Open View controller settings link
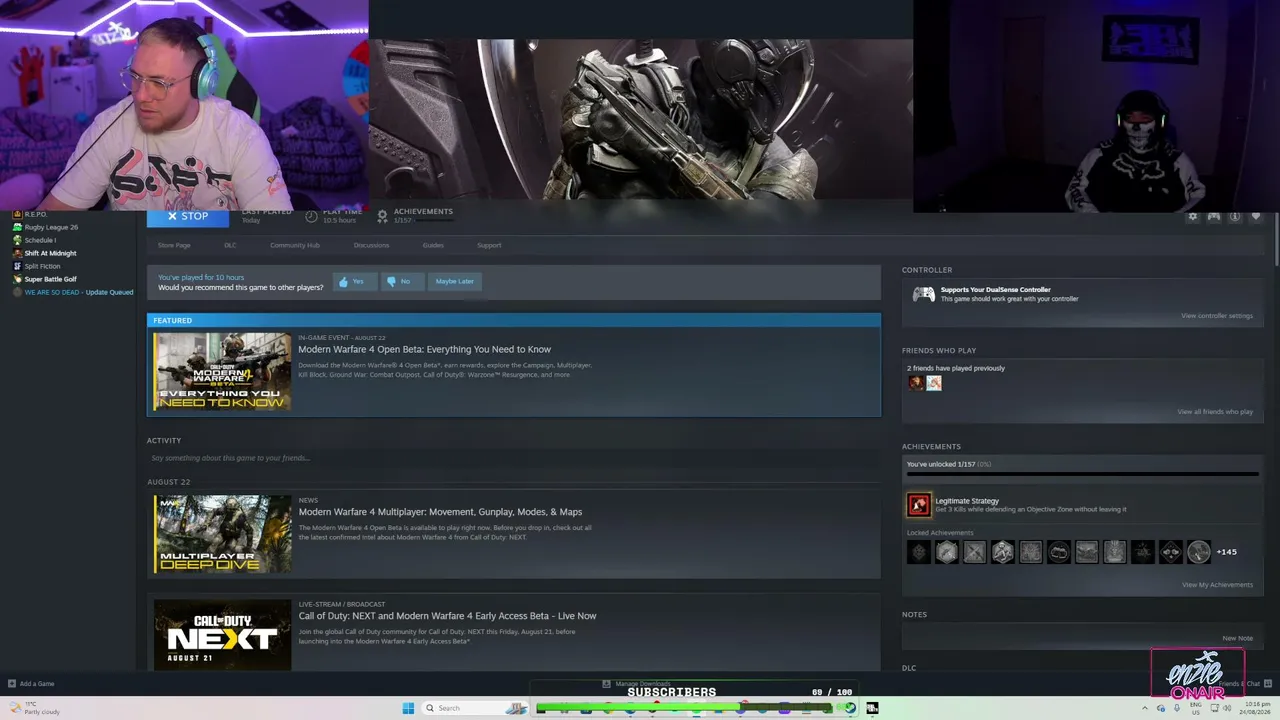The image size is (1280, 720). (x=1217, y=316)
